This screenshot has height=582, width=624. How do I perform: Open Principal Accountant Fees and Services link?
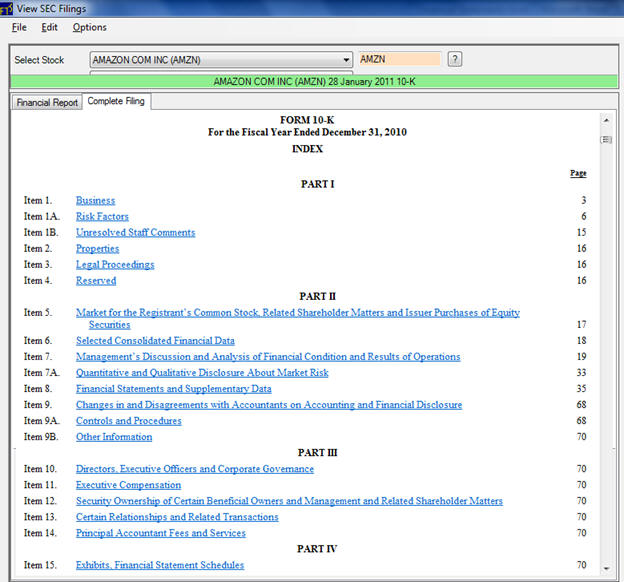161,533
